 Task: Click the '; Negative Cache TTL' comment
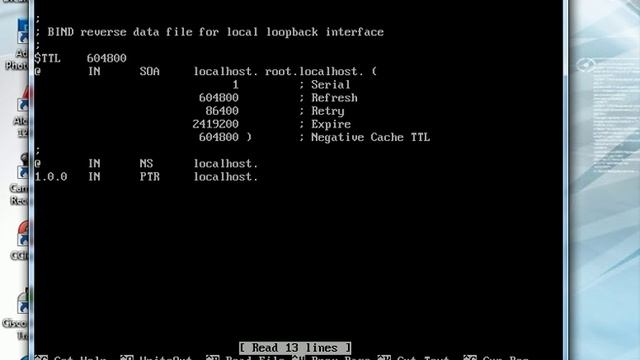364,137
